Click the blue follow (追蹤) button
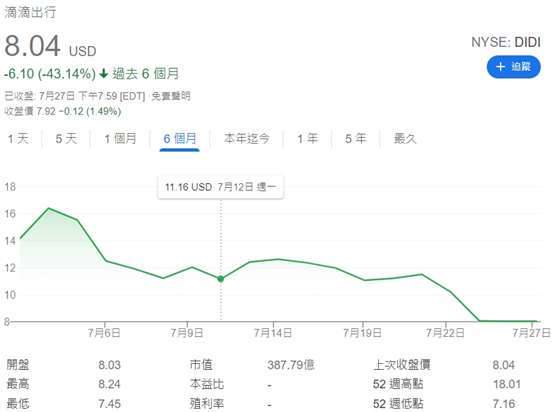Screen dimensions: 554x412 pyautogui.click(x=514, y=67)
